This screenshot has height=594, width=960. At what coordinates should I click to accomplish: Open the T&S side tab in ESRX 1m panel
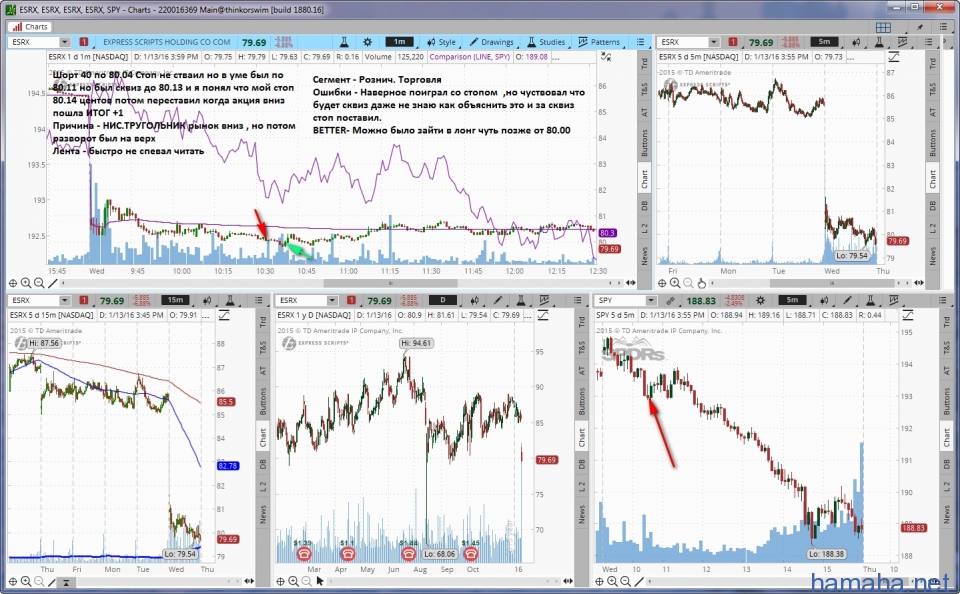coord(643,89)
